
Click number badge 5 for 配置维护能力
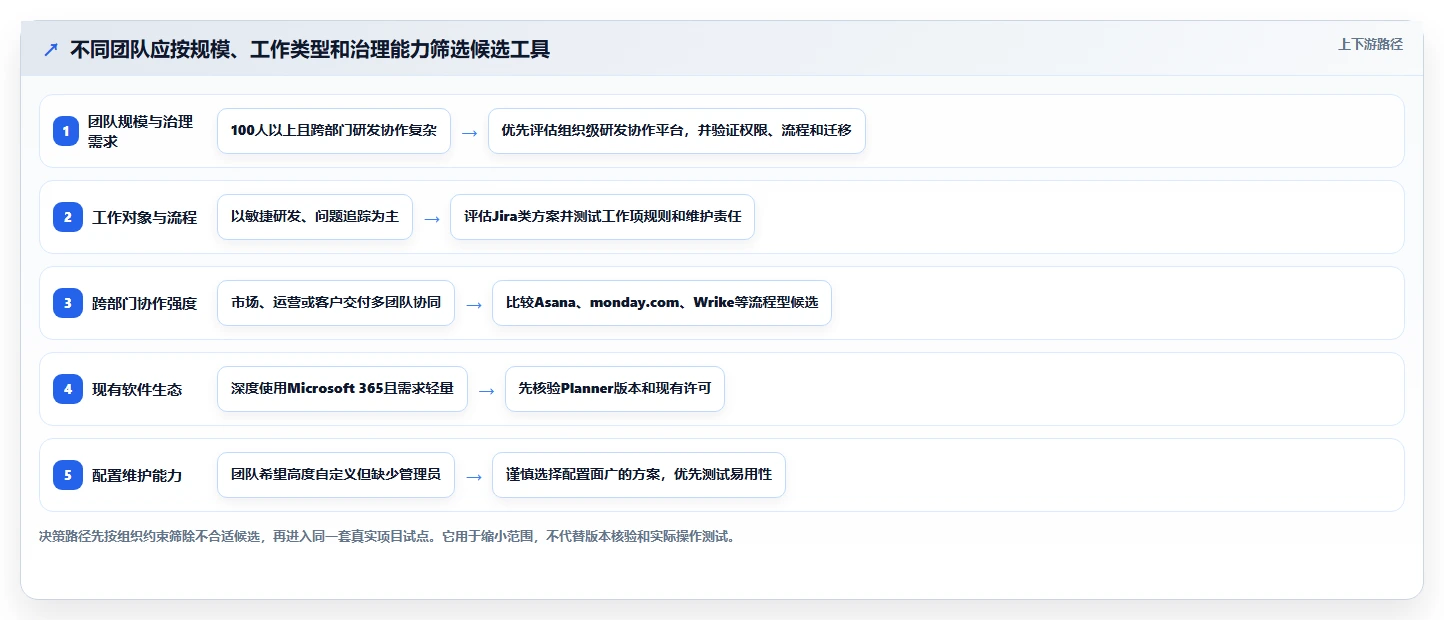(x=66, y=475)
